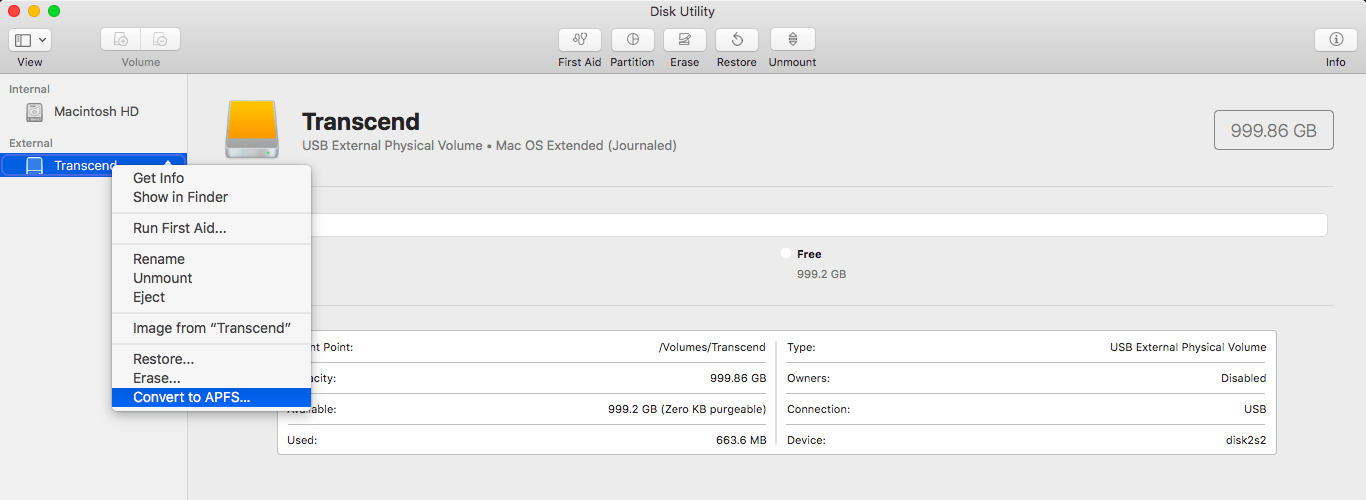Click the Transcend eject icon in sidebar

point(168,162)
